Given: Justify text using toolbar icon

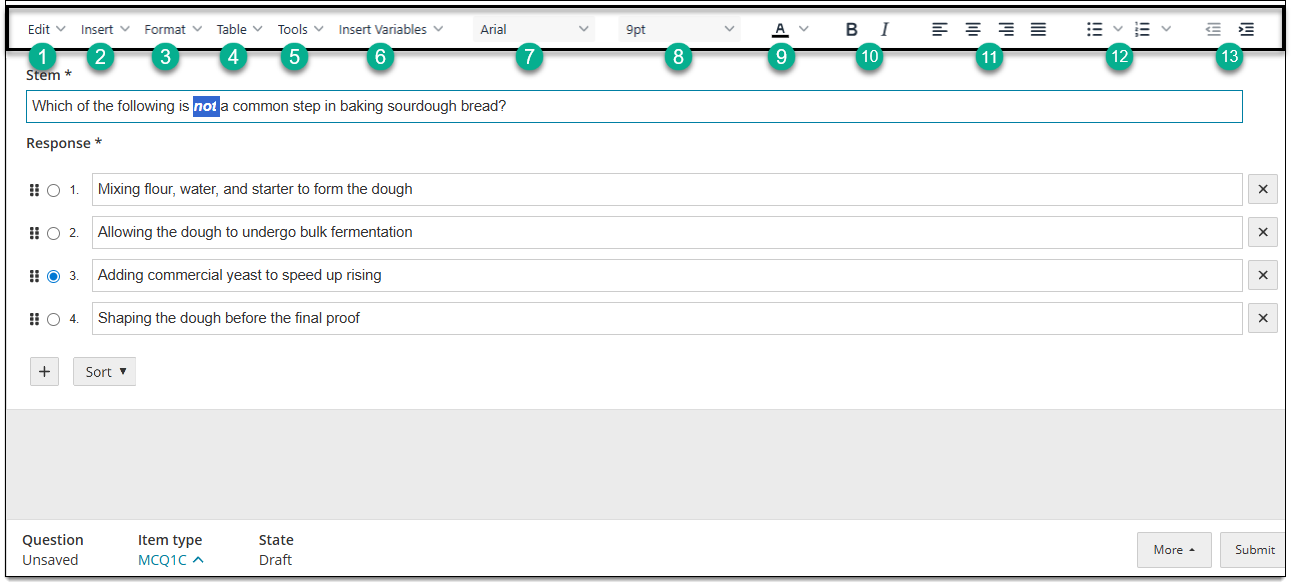Looking at the screenshot, I should [x=1039, y=30].
